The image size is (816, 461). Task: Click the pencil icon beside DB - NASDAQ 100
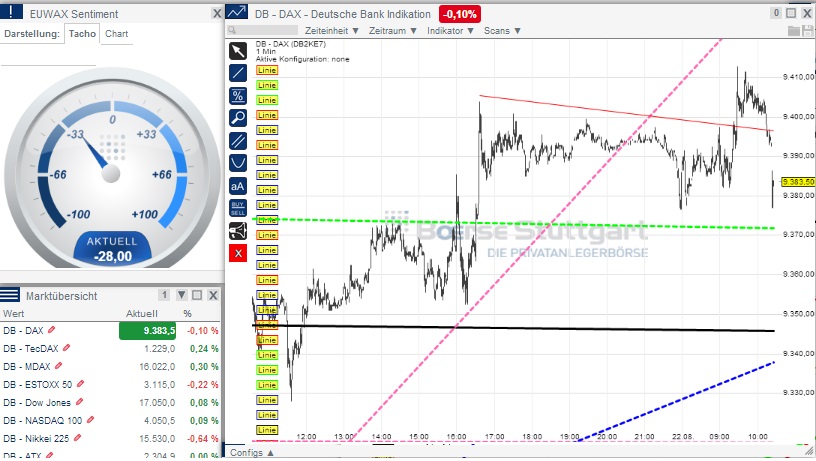pyautogui.click(x=91, y=420)
